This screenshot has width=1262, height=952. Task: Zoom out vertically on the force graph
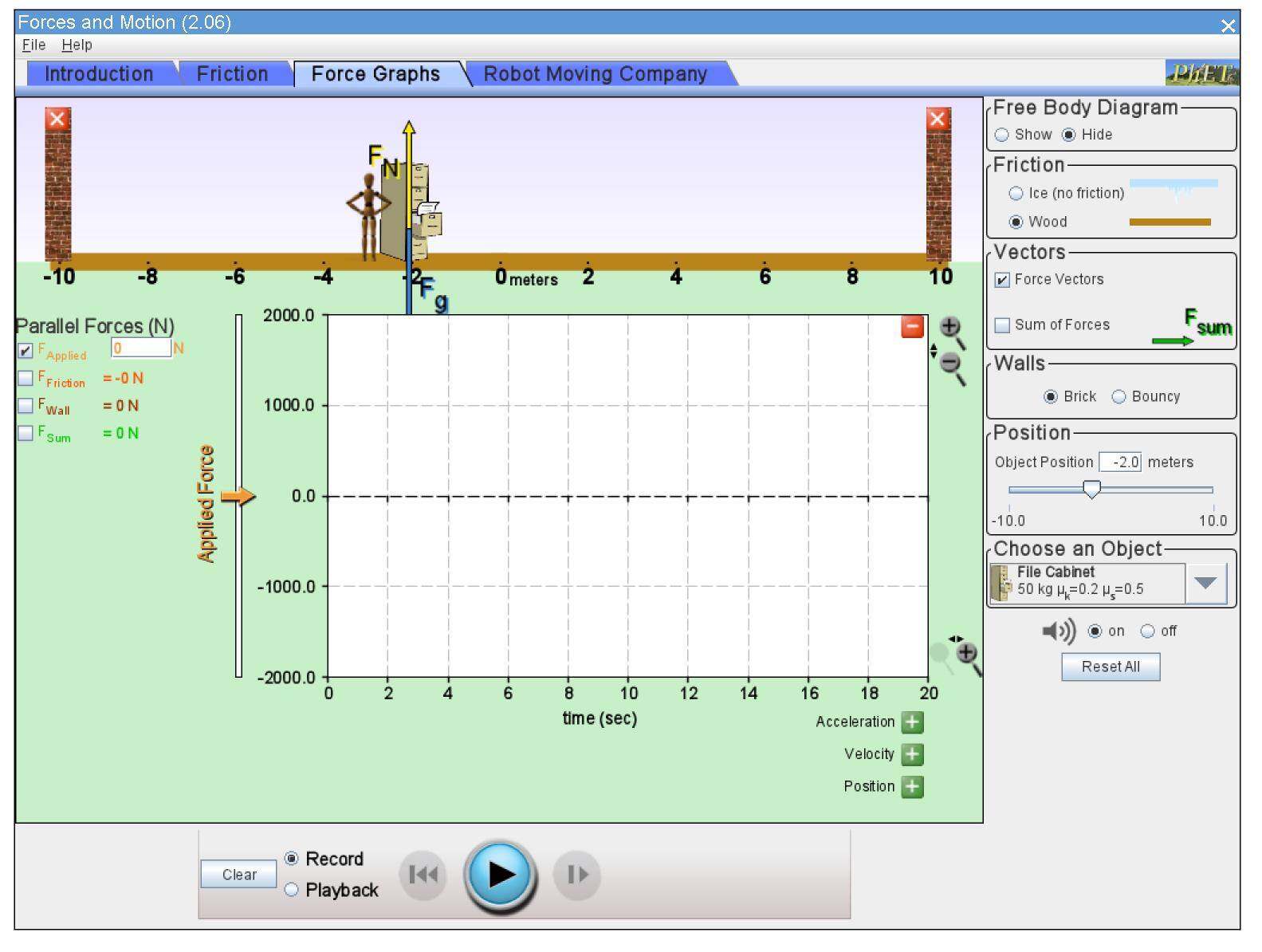(949, 364)
